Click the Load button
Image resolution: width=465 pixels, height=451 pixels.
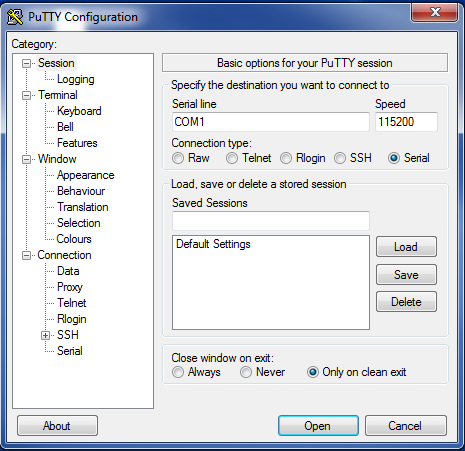pos(406,247)
